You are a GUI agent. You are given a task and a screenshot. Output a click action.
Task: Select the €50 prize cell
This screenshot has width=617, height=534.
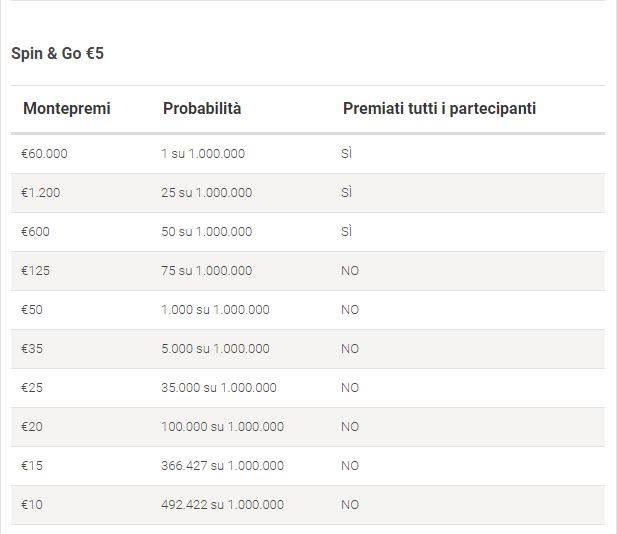(32, 310)
